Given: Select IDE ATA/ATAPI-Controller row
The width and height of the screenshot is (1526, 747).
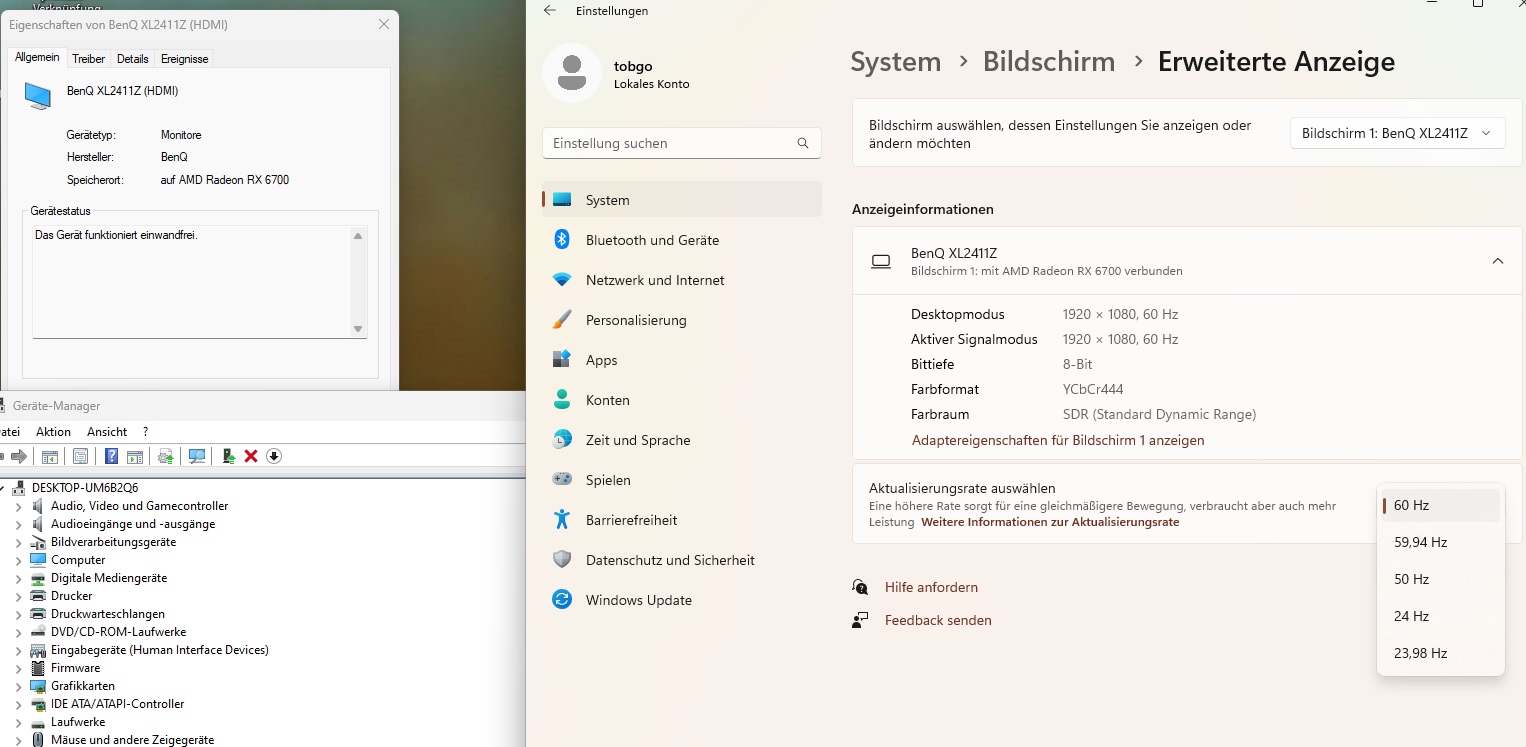Looking at the screenshot, I should pyautogui.click(x=117, y=704).
